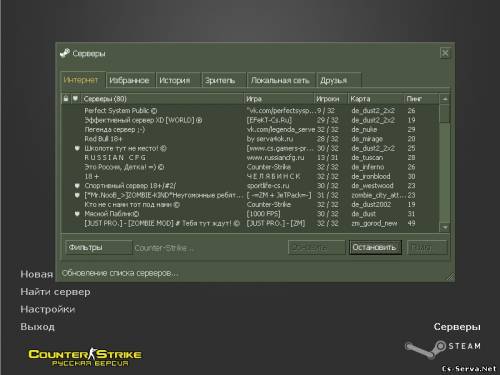Click the lock icon column header
Viewport: 500px width, 375px height.
click(66, 99)
